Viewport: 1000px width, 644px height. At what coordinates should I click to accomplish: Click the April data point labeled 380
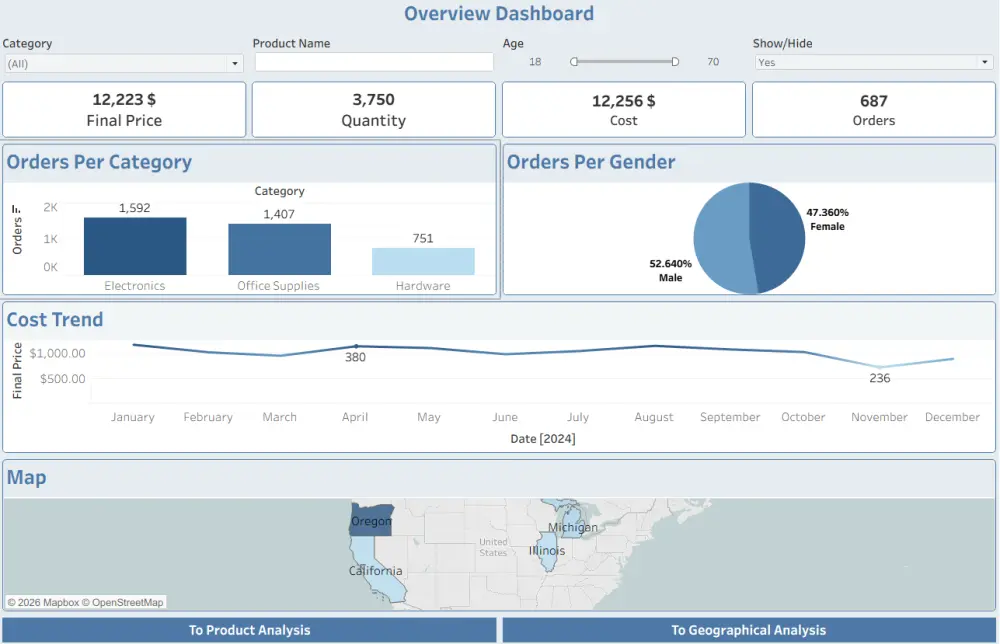pyautogui.click(x=355, y=348)
